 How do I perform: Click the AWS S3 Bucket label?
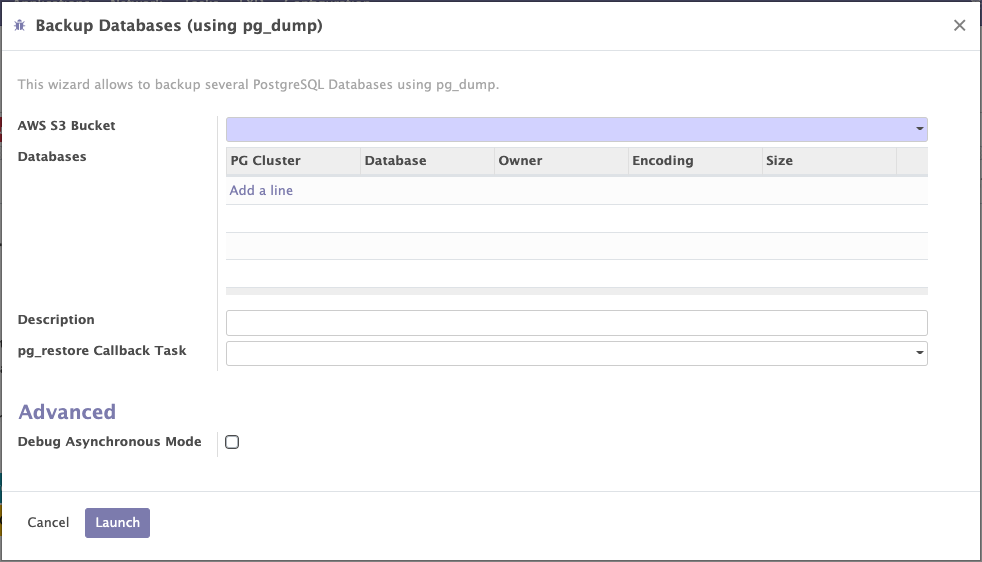pyautogui.click(x=66, y=126)
